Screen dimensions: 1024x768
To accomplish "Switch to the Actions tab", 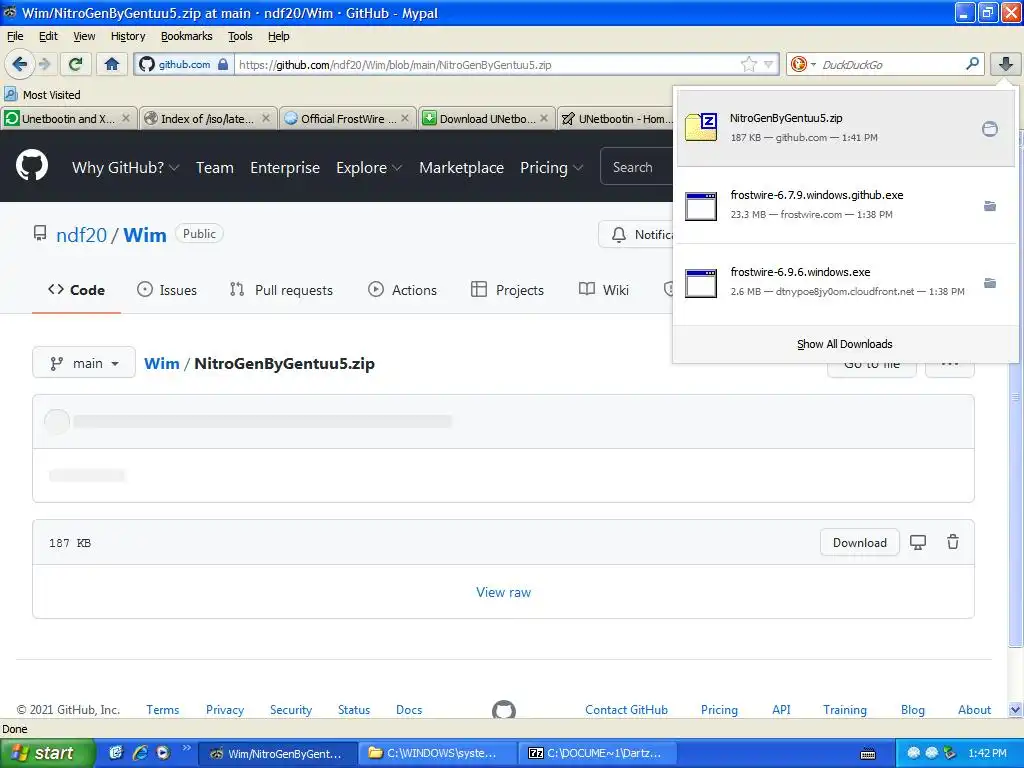I will pos(402,290).
